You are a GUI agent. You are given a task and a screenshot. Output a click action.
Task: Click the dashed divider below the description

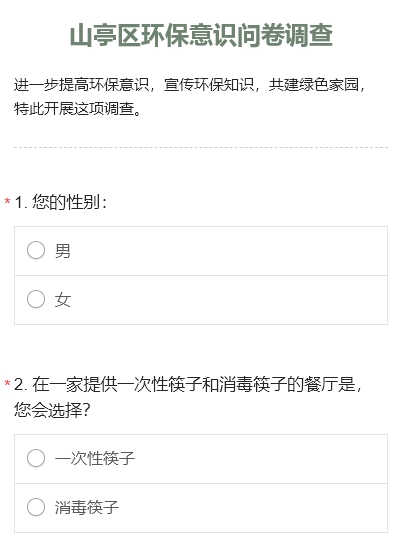pos(201,147)
